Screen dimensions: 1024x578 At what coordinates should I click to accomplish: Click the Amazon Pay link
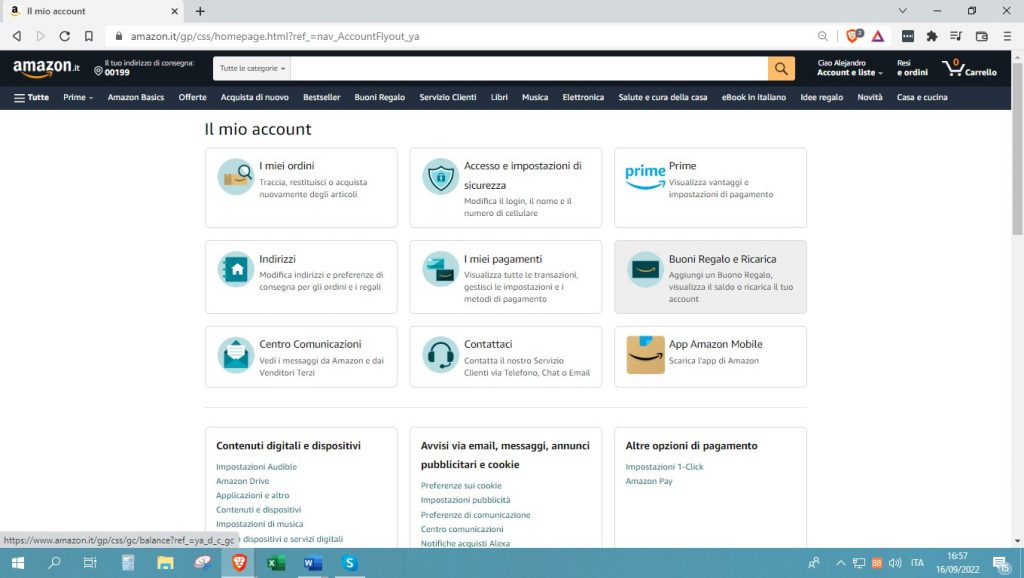pos(649,481)
